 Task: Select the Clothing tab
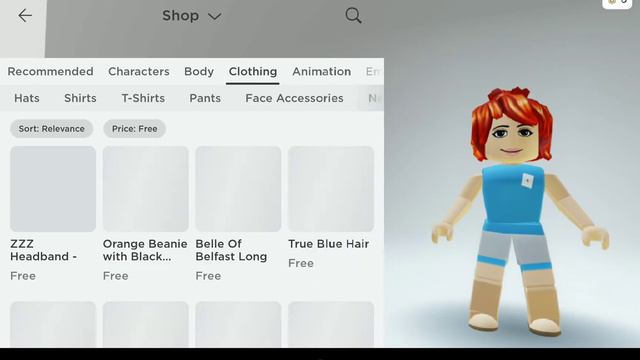(253, 71)
